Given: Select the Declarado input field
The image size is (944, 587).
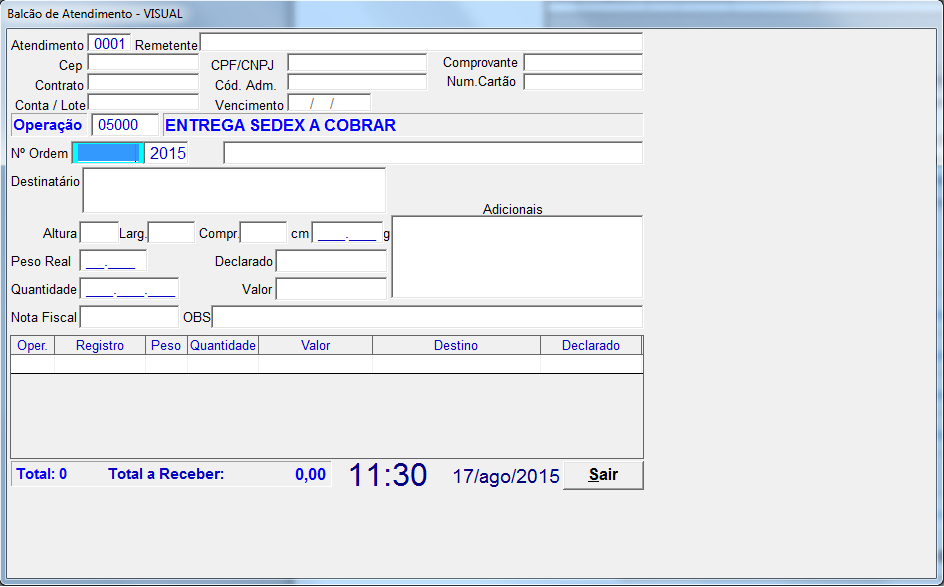Looking at the screenshot, I should click(331, 261).
